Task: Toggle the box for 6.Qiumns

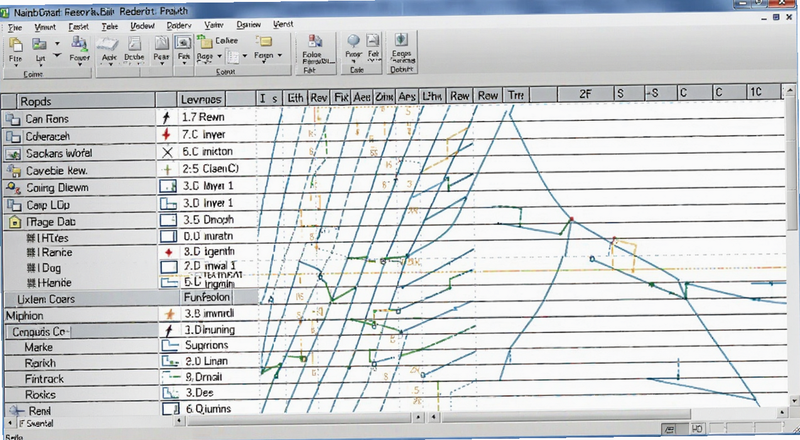Action: point(171,408)
